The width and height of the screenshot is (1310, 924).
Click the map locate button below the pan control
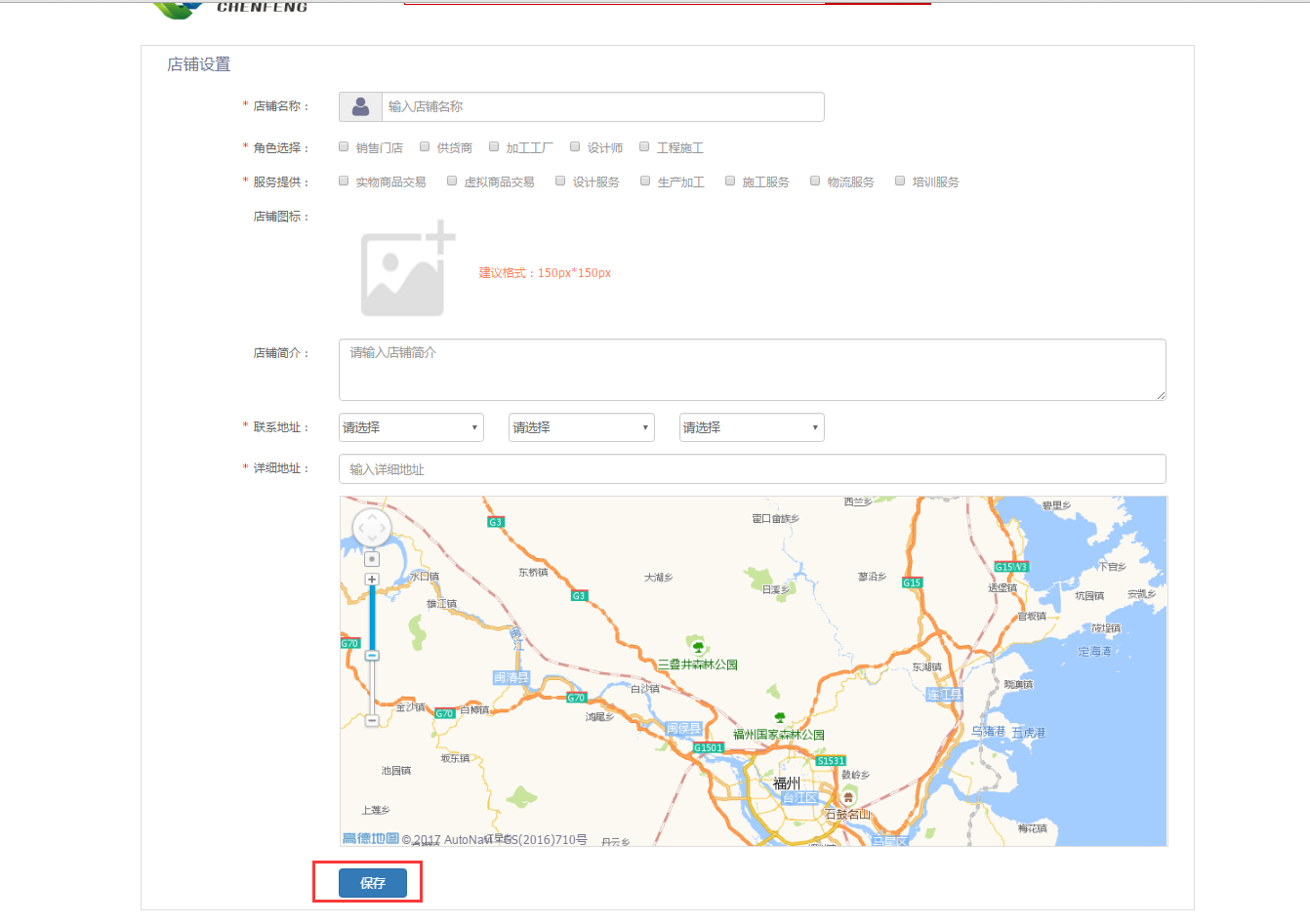point(372,559)
